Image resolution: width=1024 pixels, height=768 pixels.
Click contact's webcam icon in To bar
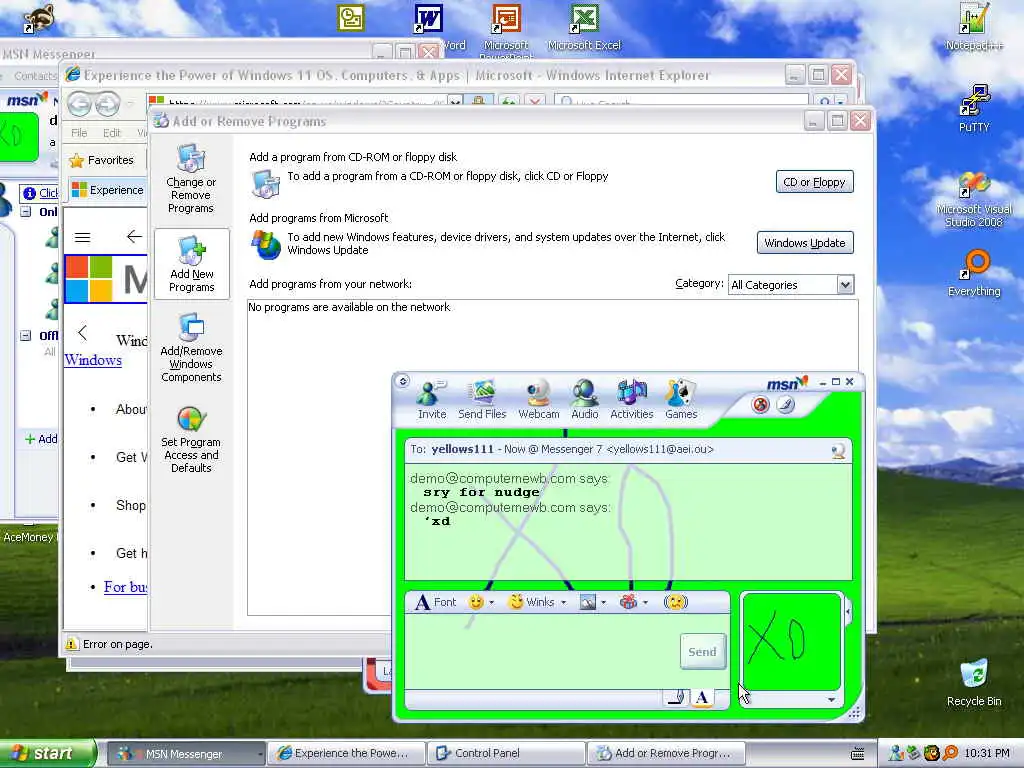838,451
